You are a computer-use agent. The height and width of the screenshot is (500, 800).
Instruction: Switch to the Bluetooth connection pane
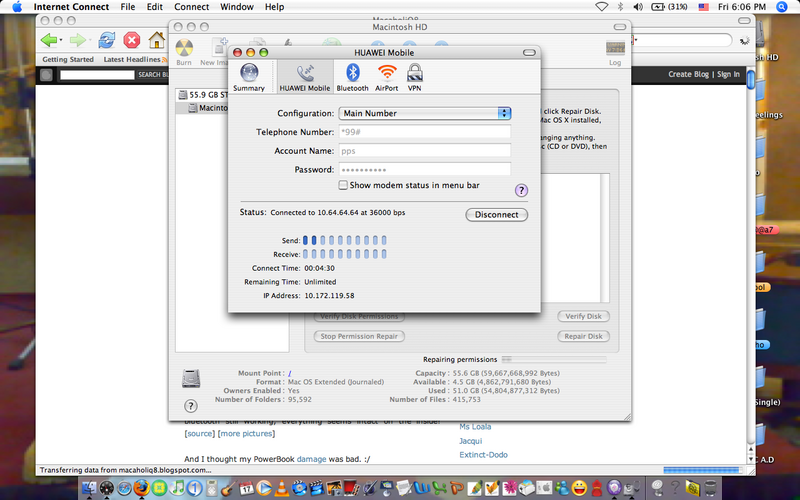(x=352, y=77)
